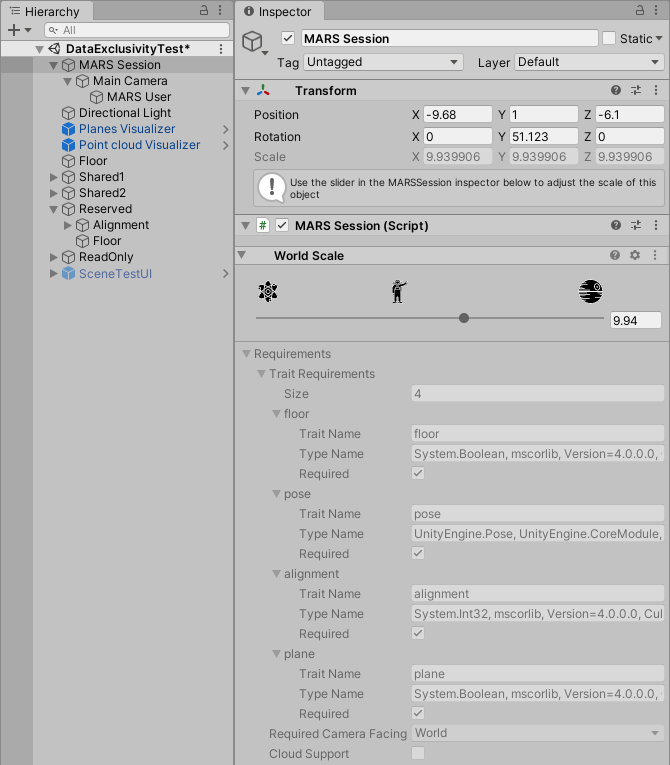The image size is (670, 765).
Task: Open MARS Session Script three-dot menu
Action: (x=656, y=225)
